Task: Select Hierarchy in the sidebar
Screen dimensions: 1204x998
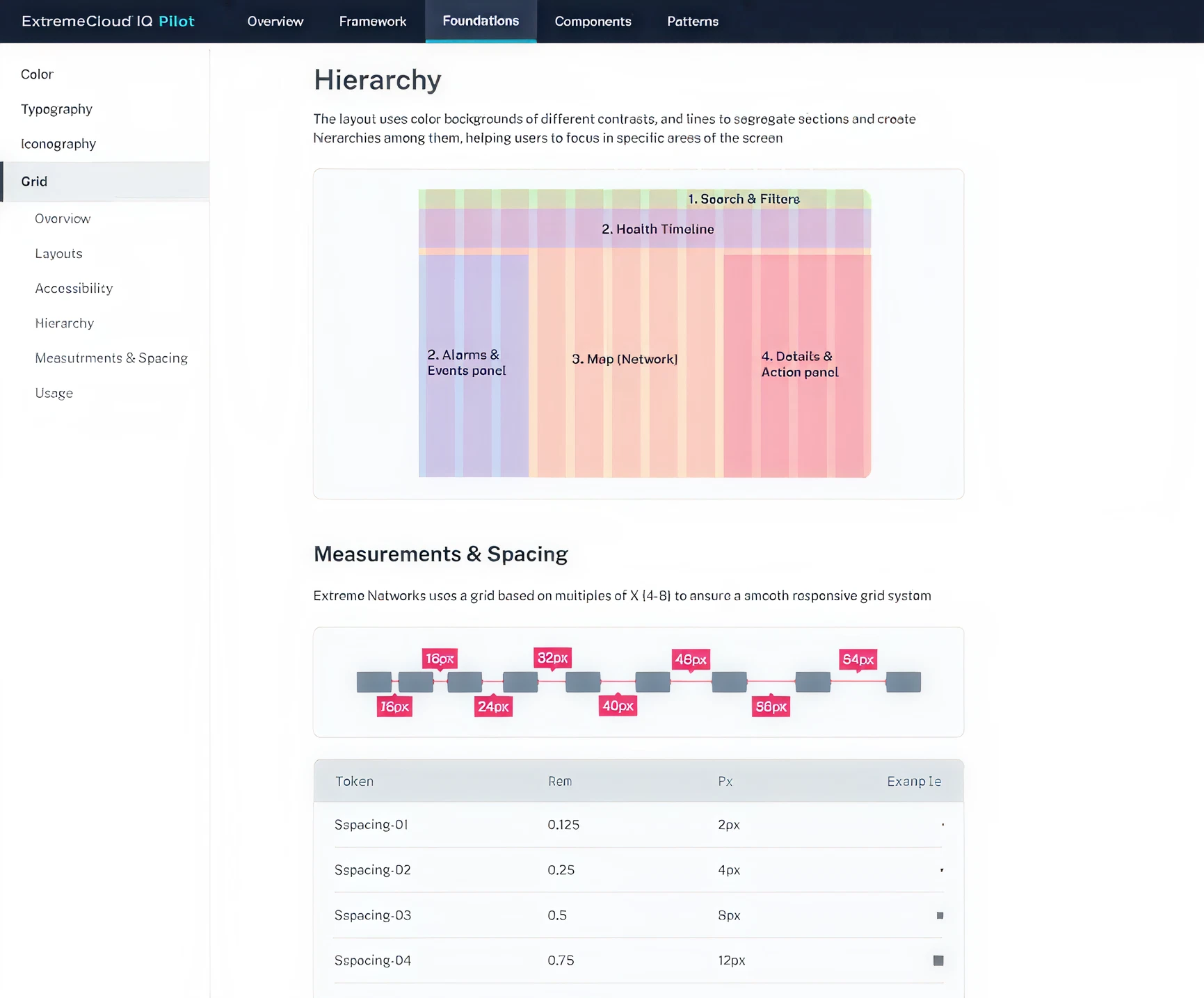Action: click(x=64, y=323)
